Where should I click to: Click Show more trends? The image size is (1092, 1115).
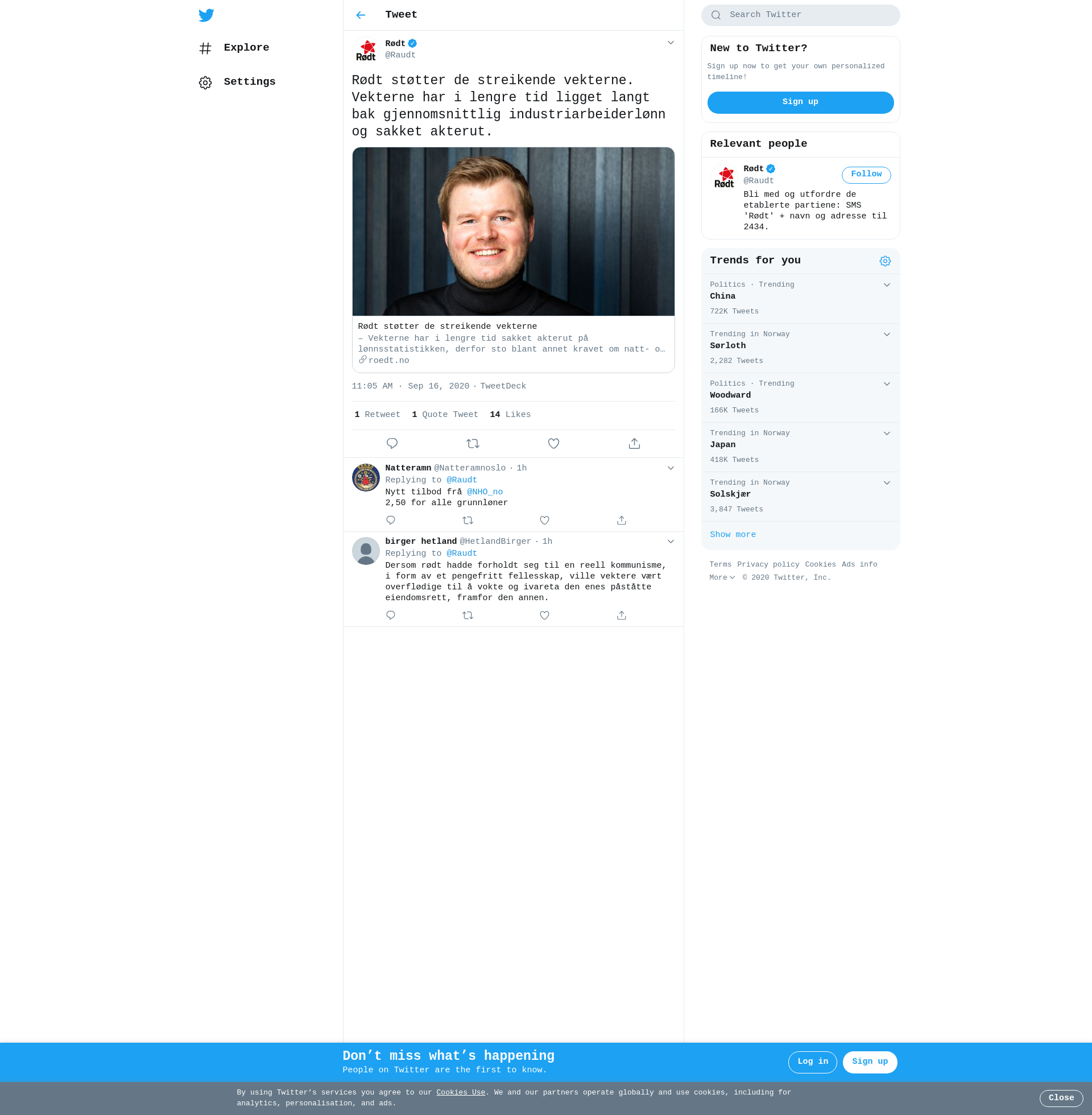(733, 535)
